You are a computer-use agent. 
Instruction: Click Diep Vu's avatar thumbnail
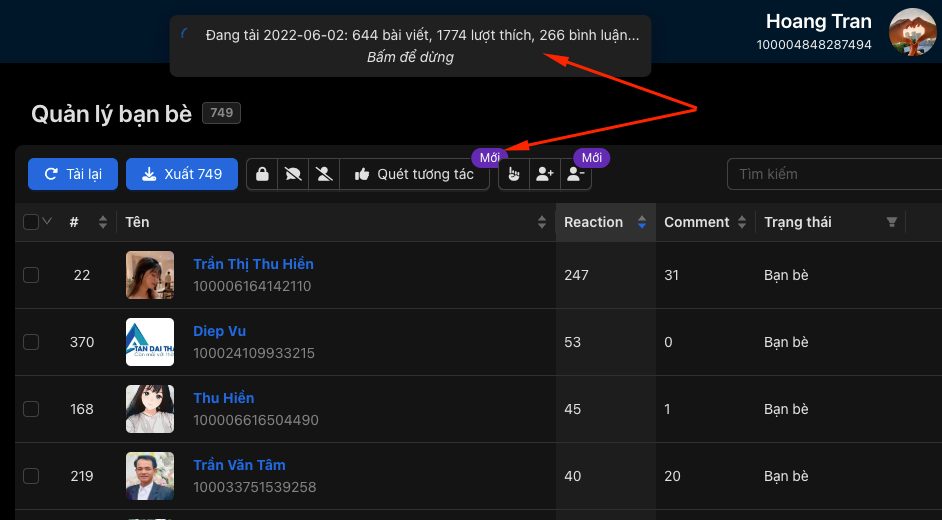click(x=150, y=342)
